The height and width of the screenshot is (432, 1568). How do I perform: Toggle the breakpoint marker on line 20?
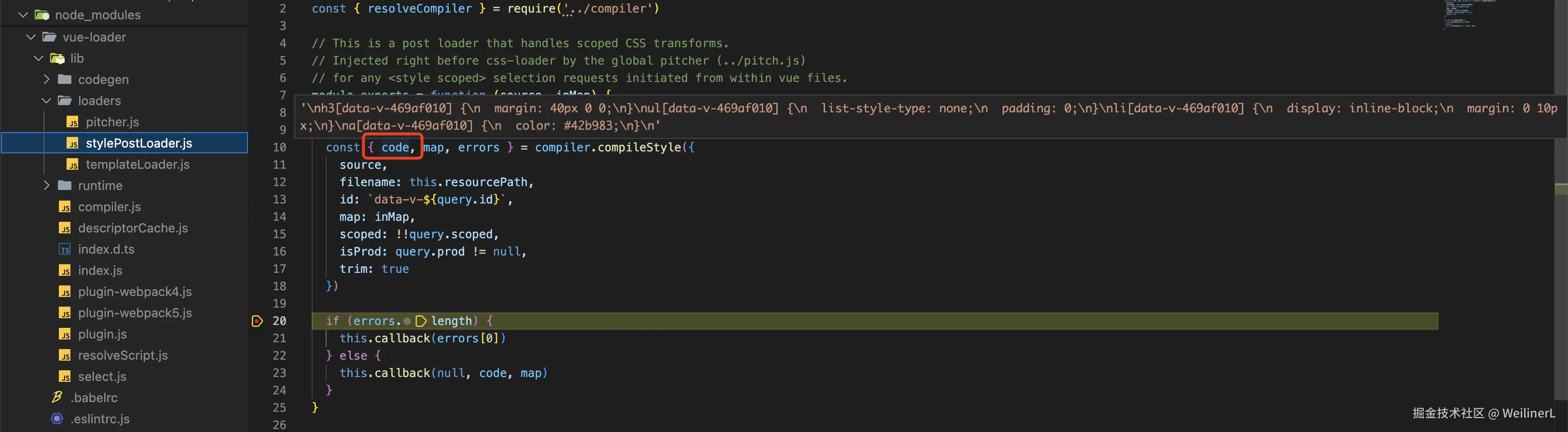coord(258,321)
